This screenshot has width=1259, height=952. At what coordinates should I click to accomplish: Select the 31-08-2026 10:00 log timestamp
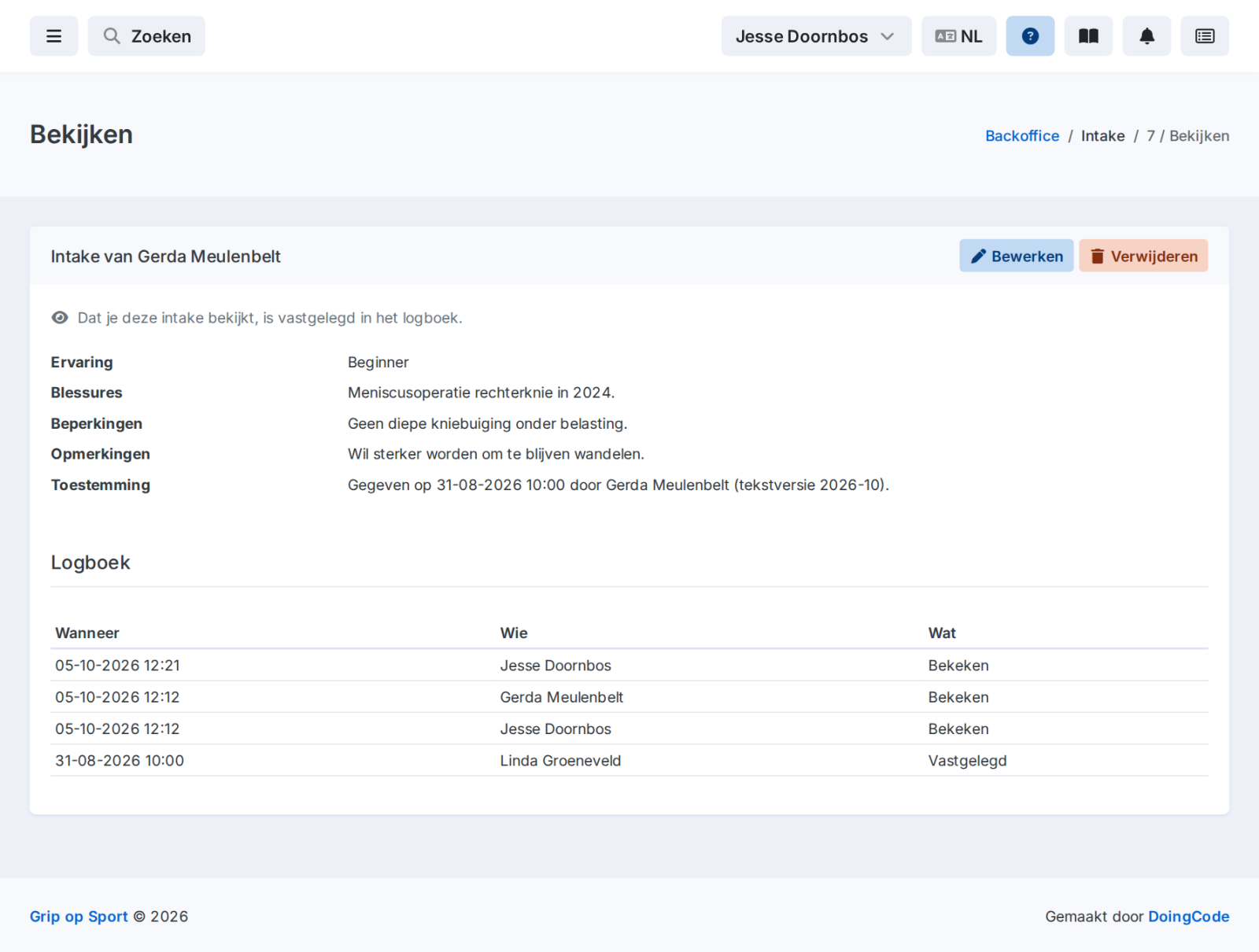coord(120,761)
